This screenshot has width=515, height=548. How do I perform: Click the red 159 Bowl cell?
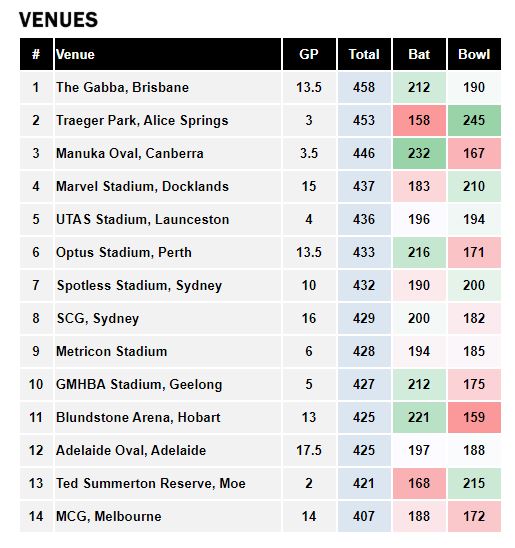point(474,417)
